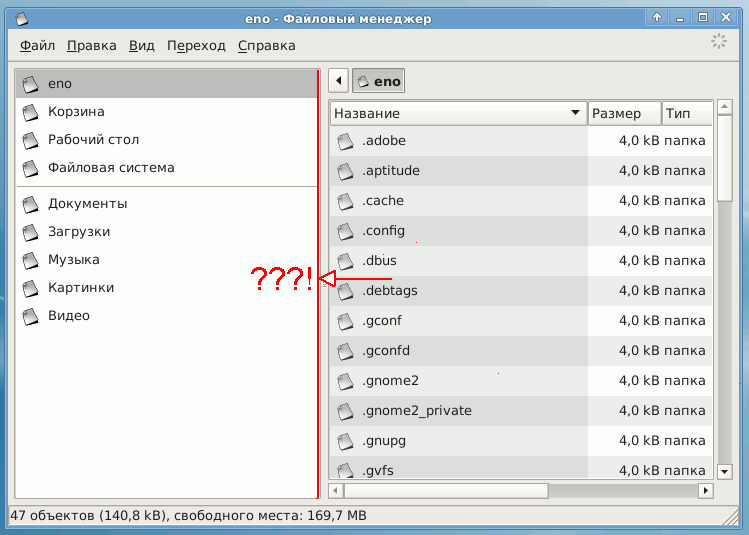
Task: Select the .gconfd folder icon
Action: click(x=345, y=352)
